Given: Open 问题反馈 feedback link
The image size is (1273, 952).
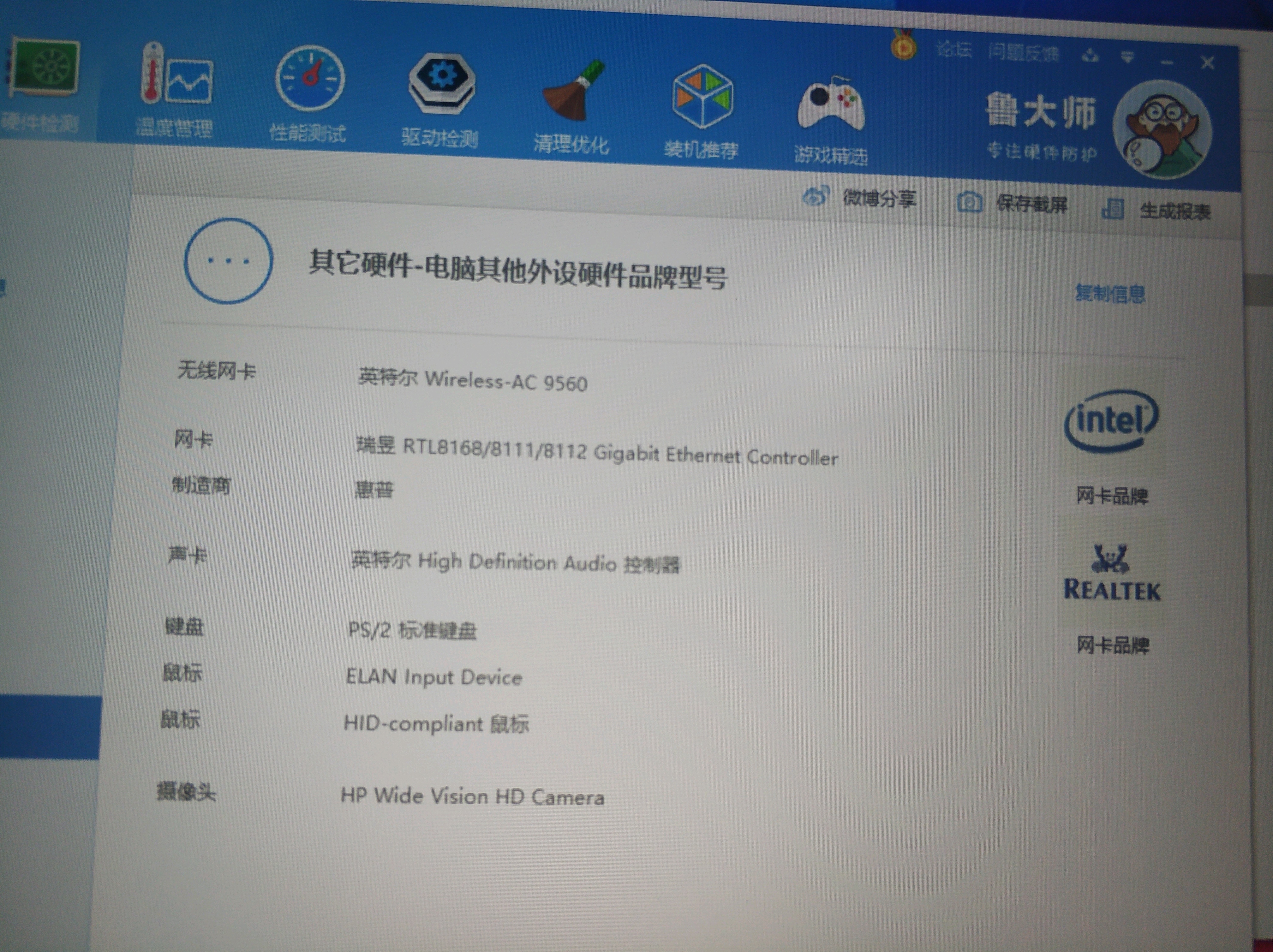Looking at the screenshot, I should pos(1023,53).
